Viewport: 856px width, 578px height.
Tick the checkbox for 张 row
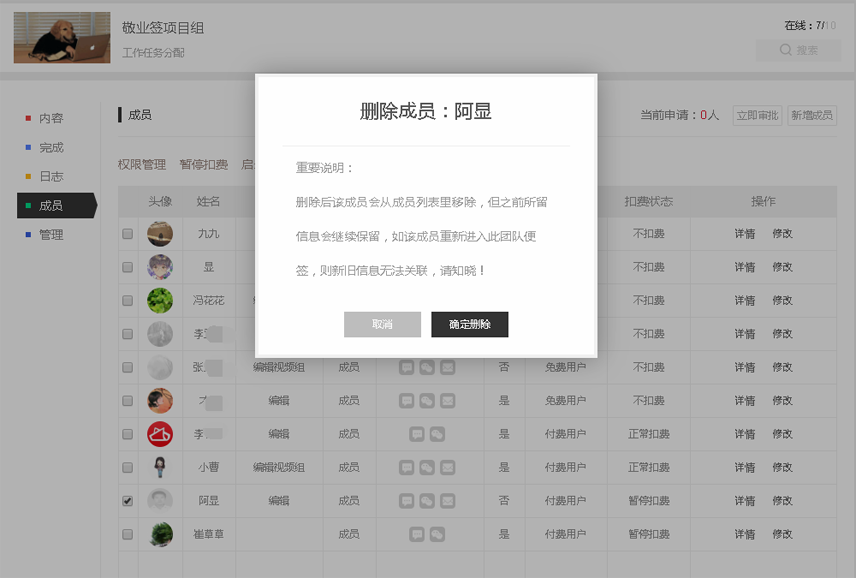point(128,367)
